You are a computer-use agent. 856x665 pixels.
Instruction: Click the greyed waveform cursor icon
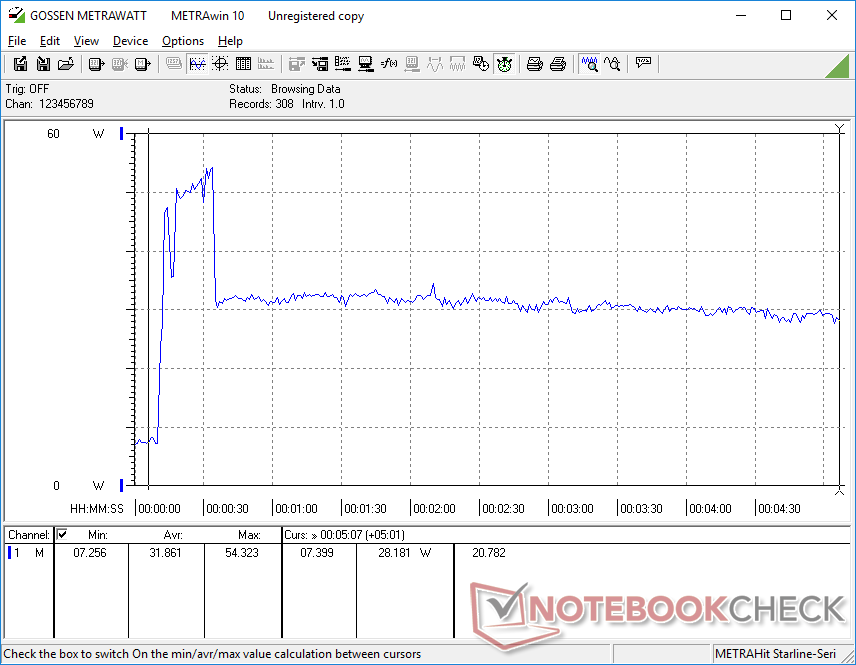coord(435,64)
